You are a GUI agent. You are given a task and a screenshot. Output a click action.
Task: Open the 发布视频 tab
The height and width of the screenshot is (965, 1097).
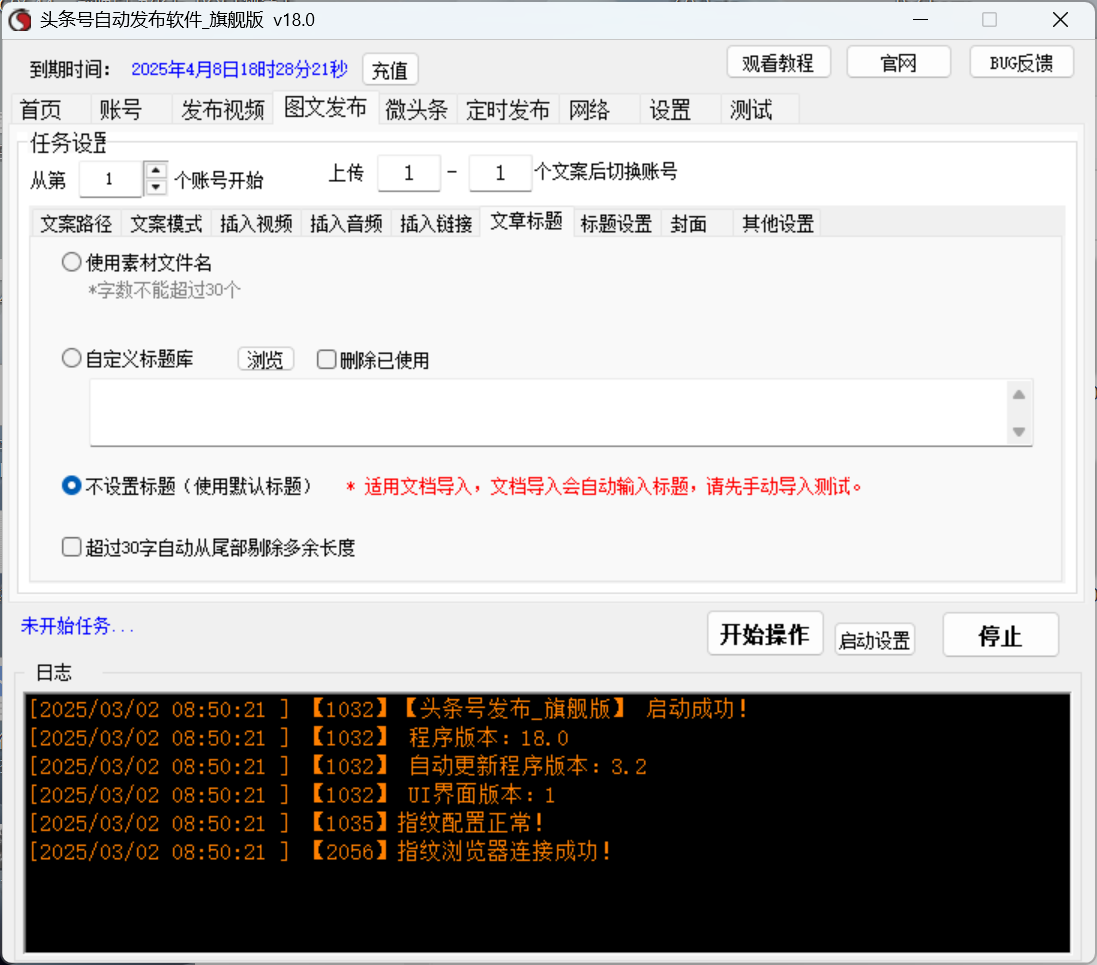pos(222,110)
